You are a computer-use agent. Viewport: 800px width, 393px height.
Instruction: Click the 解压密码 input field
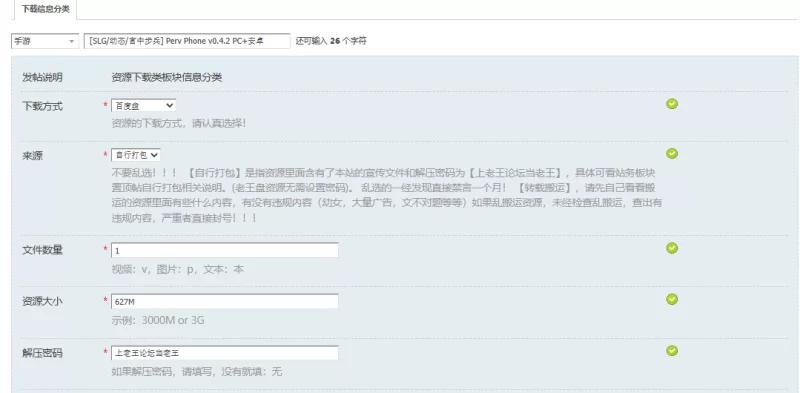pos(224,353)
